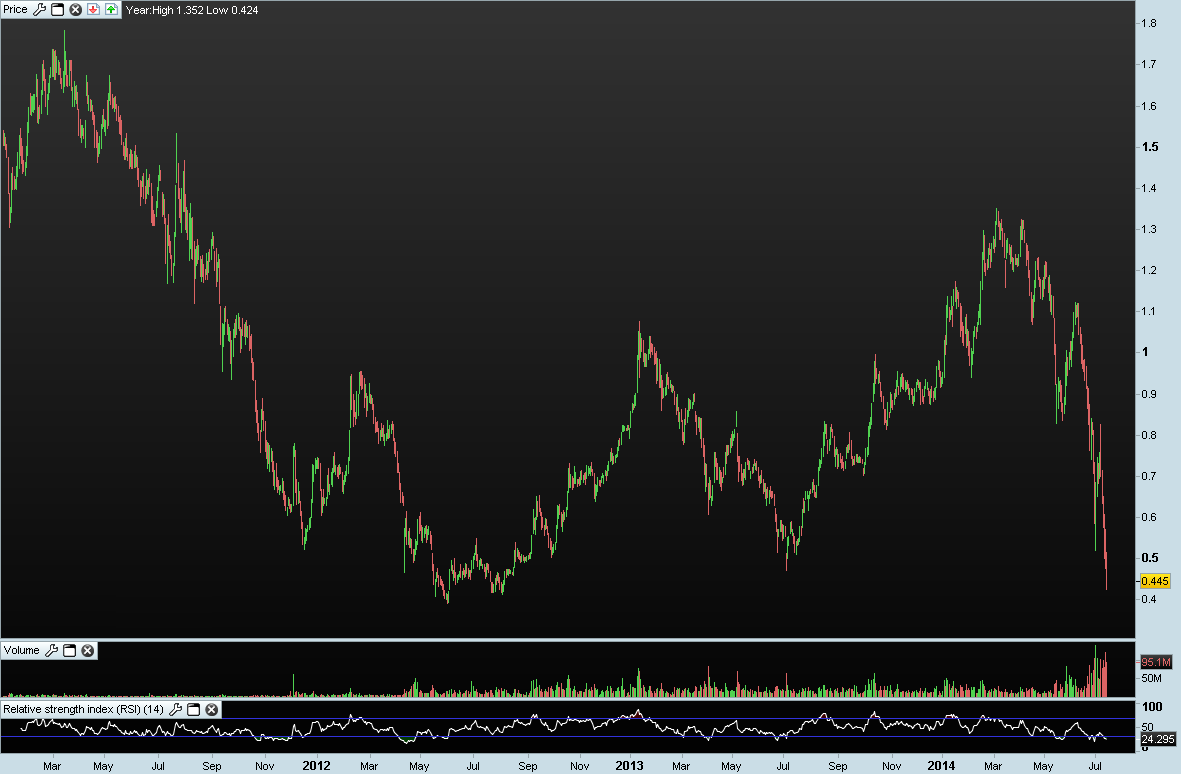Maximize the RSI indicator panel

pyautogui.click(x=194, y=709)
